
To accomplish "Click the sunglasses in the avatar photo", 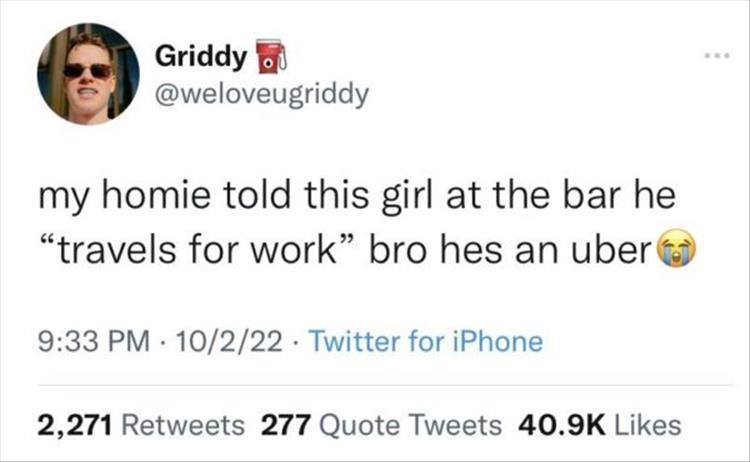I will tap(88, 71).
